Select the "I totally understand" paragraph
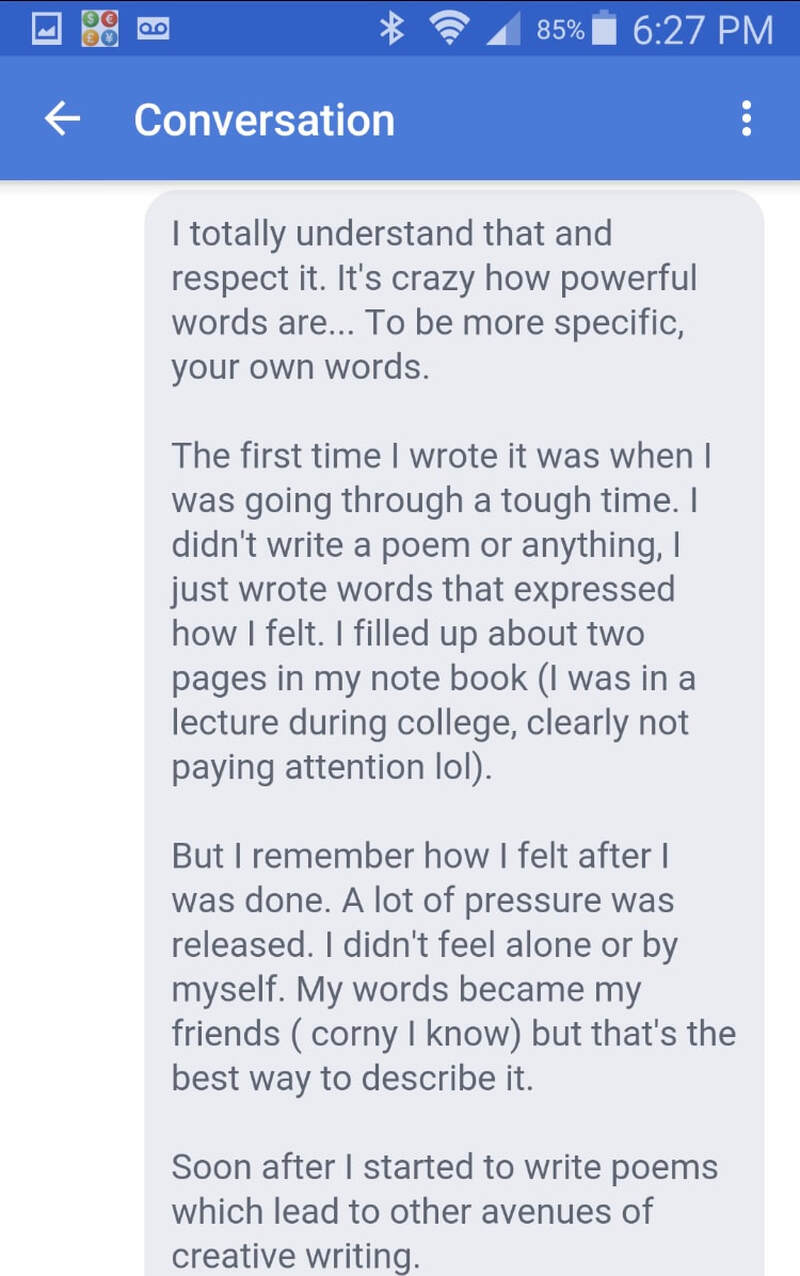The height and width of the screenshot is (1276, 800). pos(434,300)
